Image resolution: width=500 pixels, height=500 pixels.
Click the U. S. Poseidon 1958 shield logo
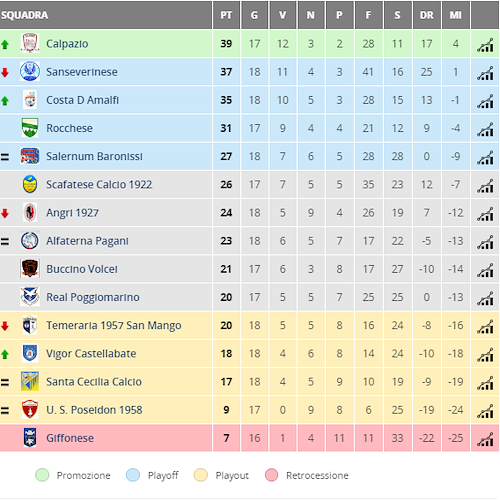pos(30,410)
